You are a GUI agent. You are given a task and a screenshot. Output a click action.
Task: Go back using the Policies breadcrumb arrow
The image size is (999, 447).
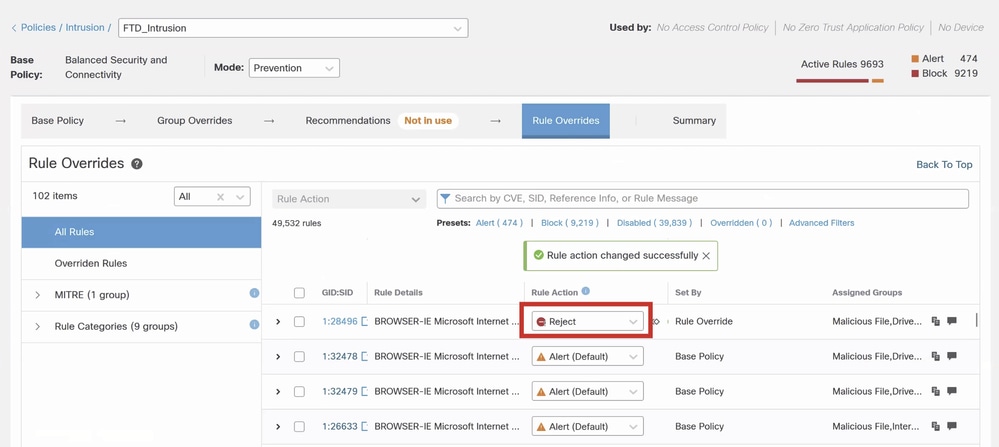pos(14,28)
